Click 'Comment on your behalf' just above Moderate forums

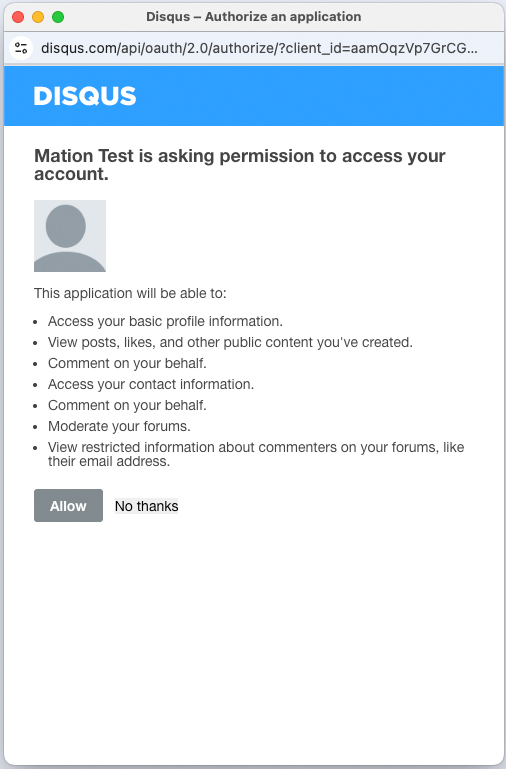click(127, 406)
